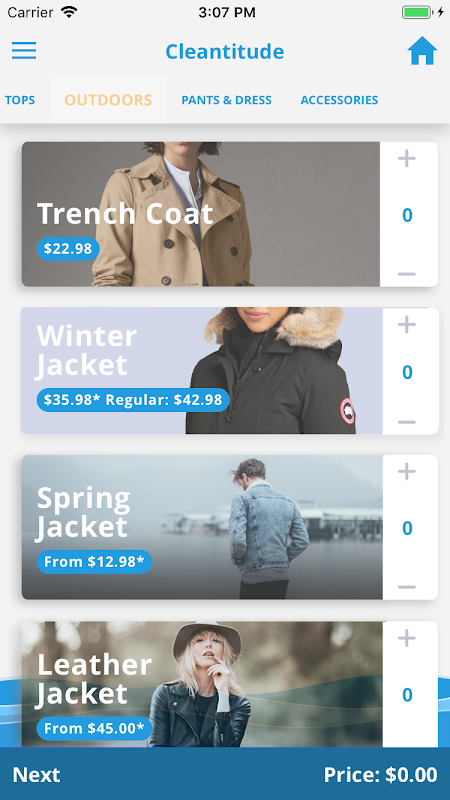Open the hamburger menu
The width and height of the screenshot is (450, 800).
point(24,51)
